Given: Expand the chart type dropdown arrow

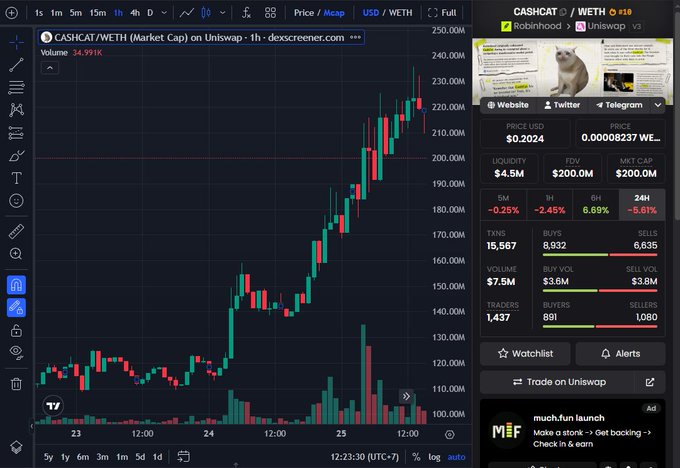Looking at the screenshot, I should 222,13.
